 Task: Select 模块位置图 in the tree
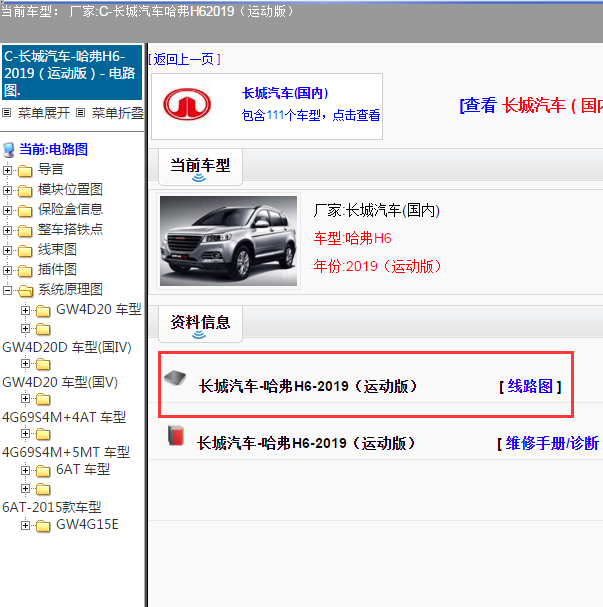click(70, 190)
